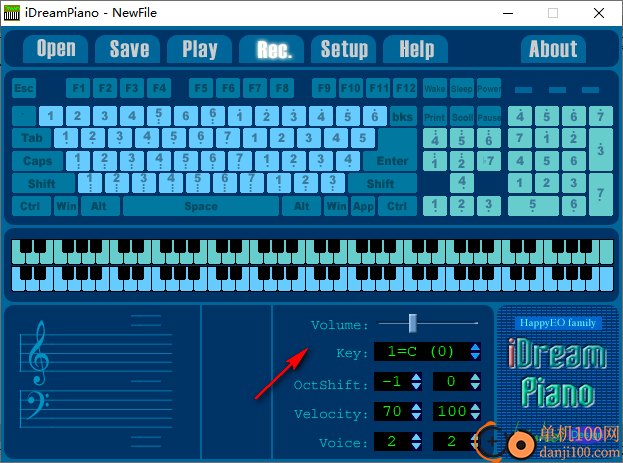
Task: Click the F11 virtual key
Action: pos(378,88)
